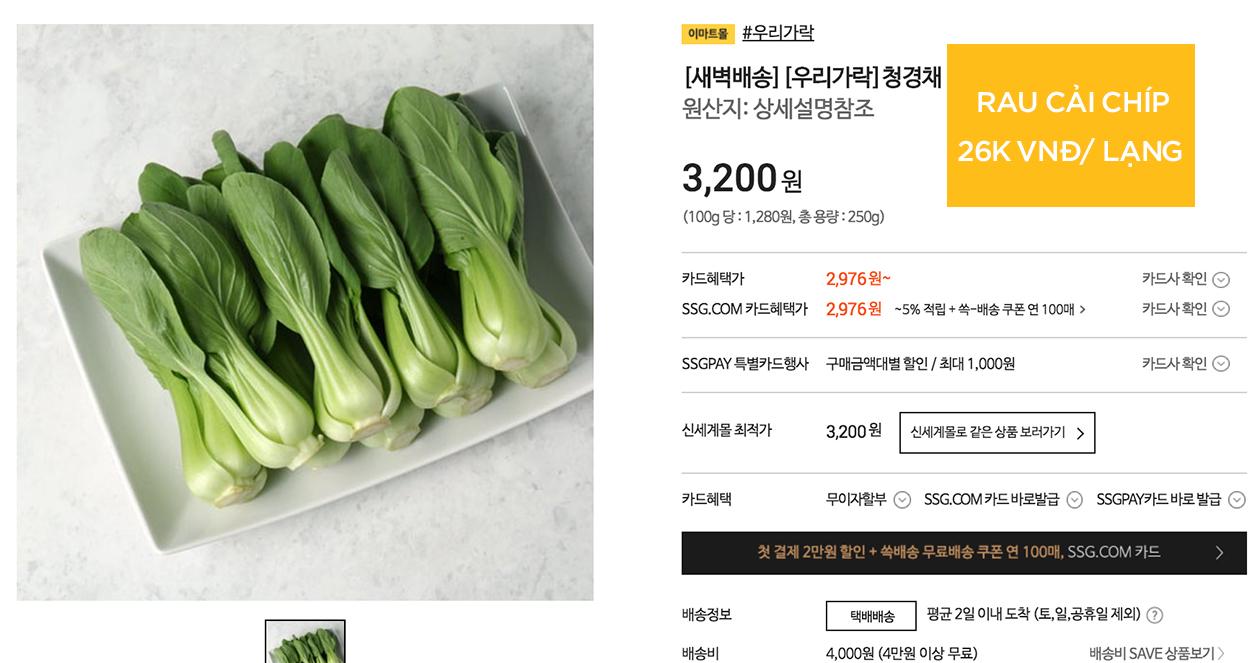
Task: Click the yellow 이마트몰 badge
Action: (708, 34)
